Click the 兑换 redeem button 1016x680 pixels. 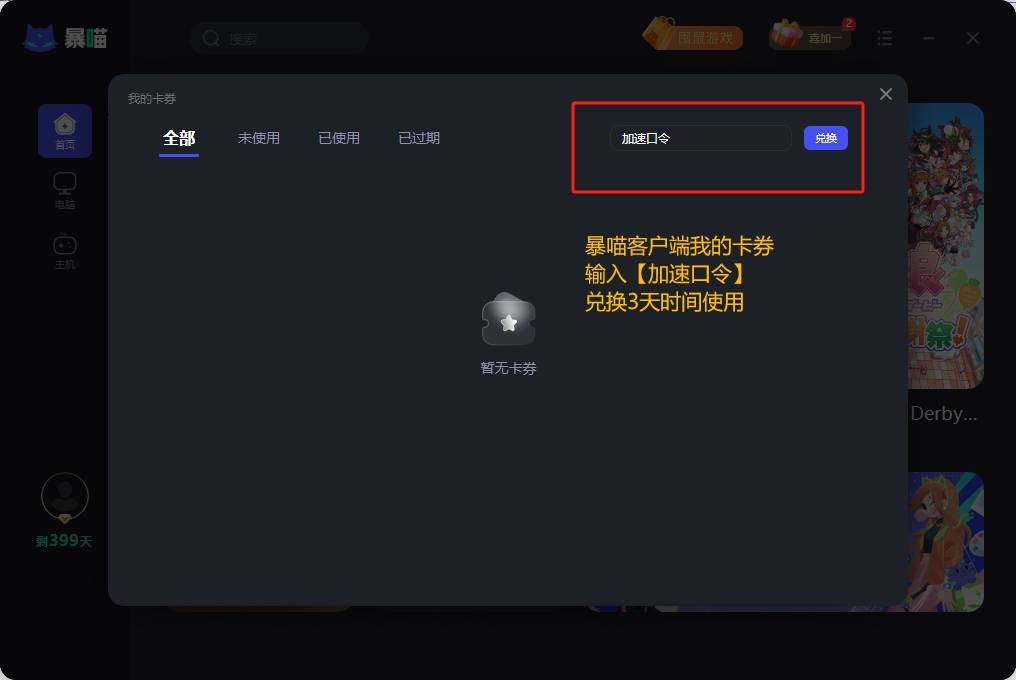826,138
